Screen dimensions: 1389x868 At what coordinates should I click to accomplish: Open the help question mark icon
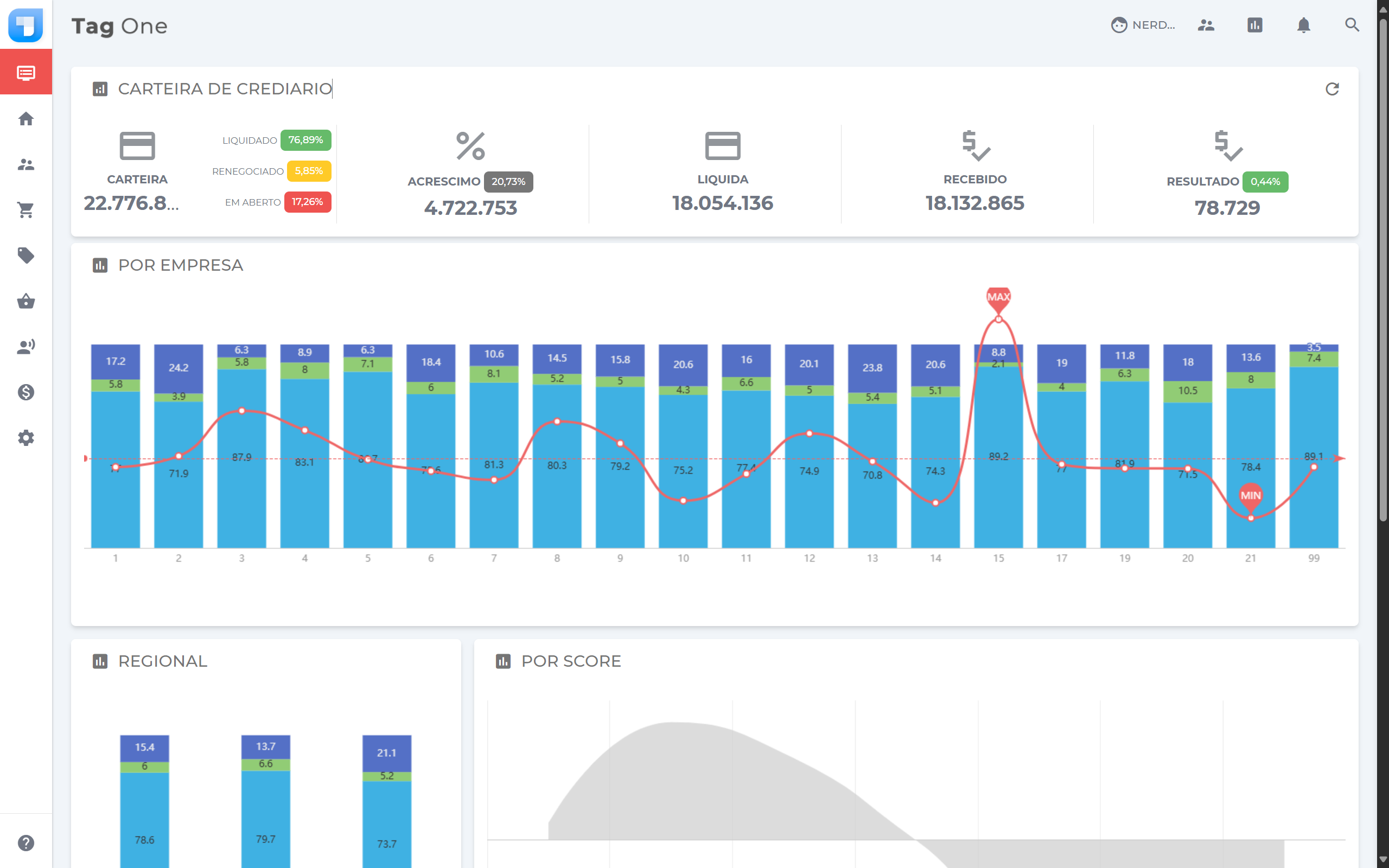point(26,843)
